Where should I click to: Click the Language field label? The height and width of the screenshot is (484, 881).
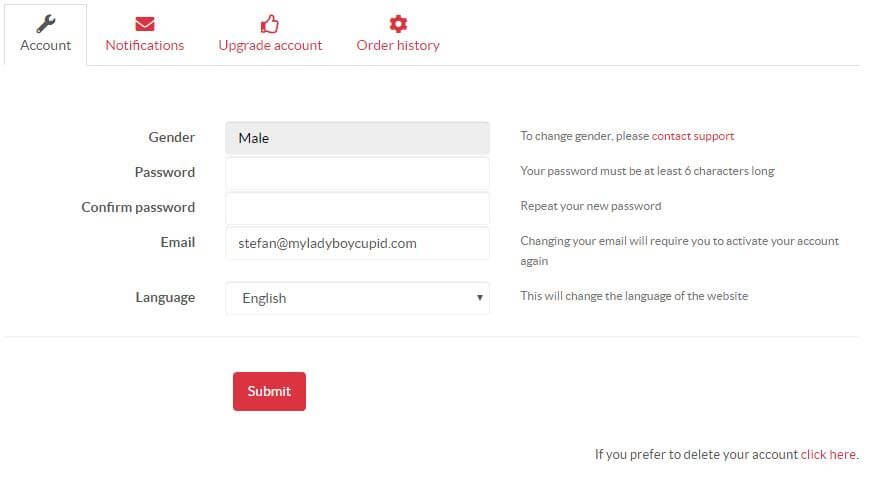coord(165,297)
